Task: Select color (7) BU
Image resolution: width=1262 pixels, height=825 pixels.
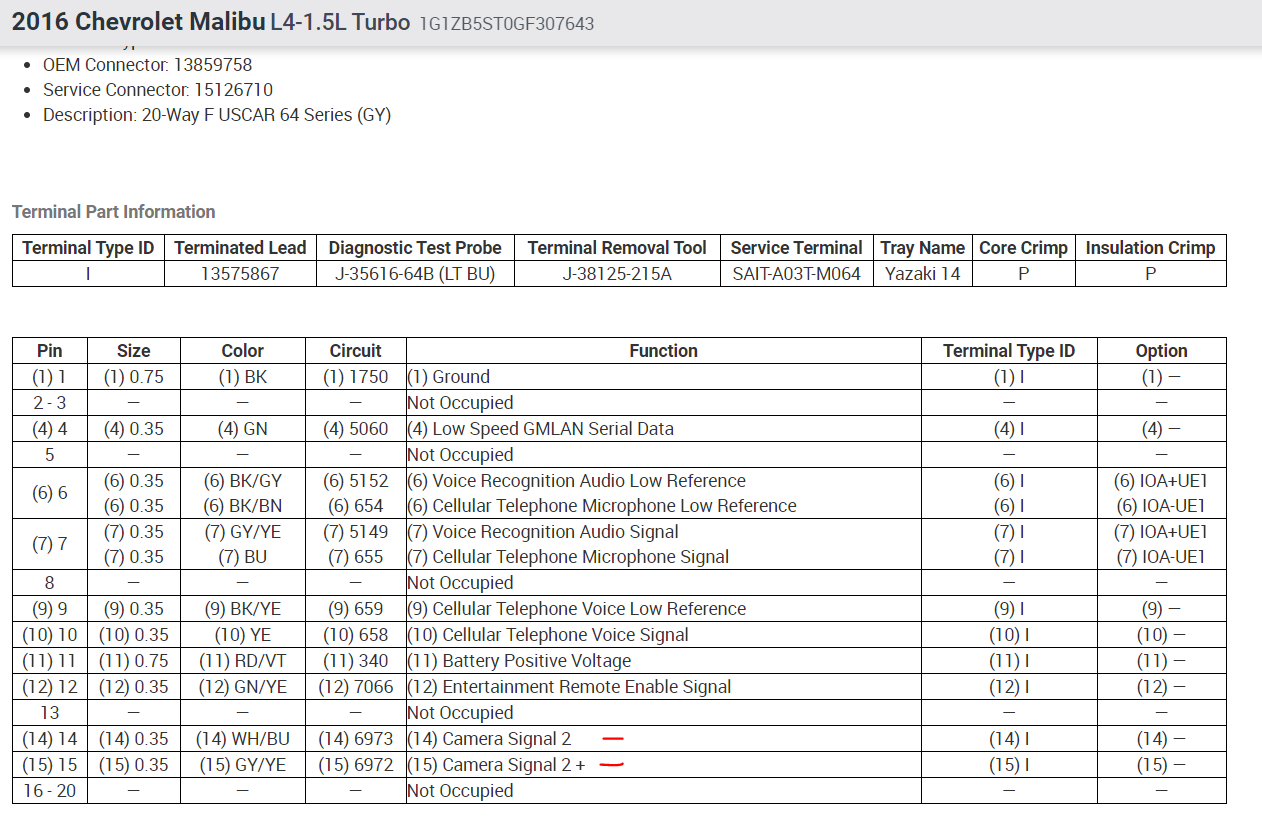Action: click(x=242, y=557)
